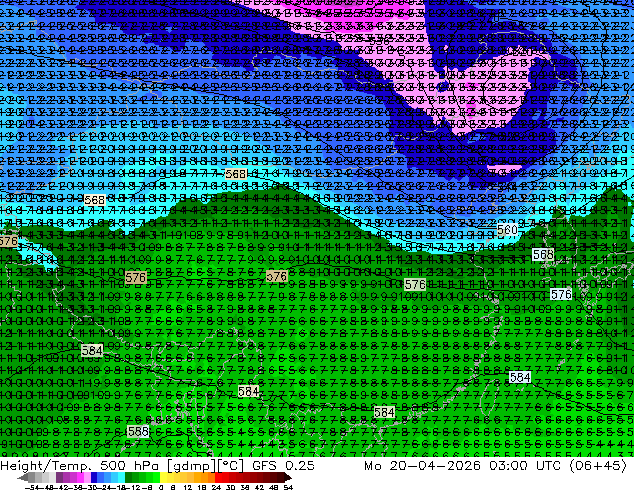Click the 588 contour label

pos(138,431)
